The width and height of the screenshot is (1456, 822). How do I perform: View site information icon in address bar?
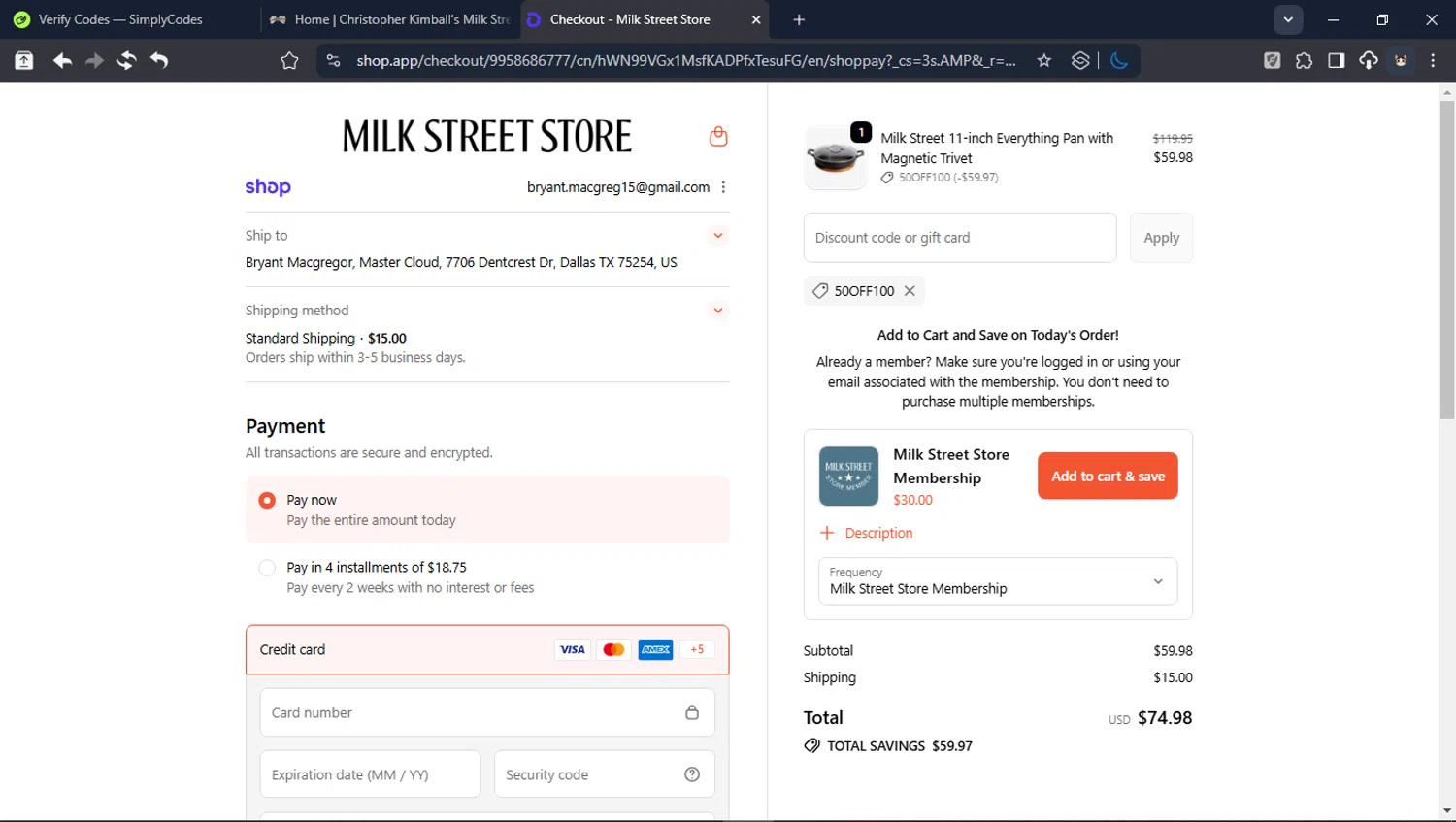333,60
